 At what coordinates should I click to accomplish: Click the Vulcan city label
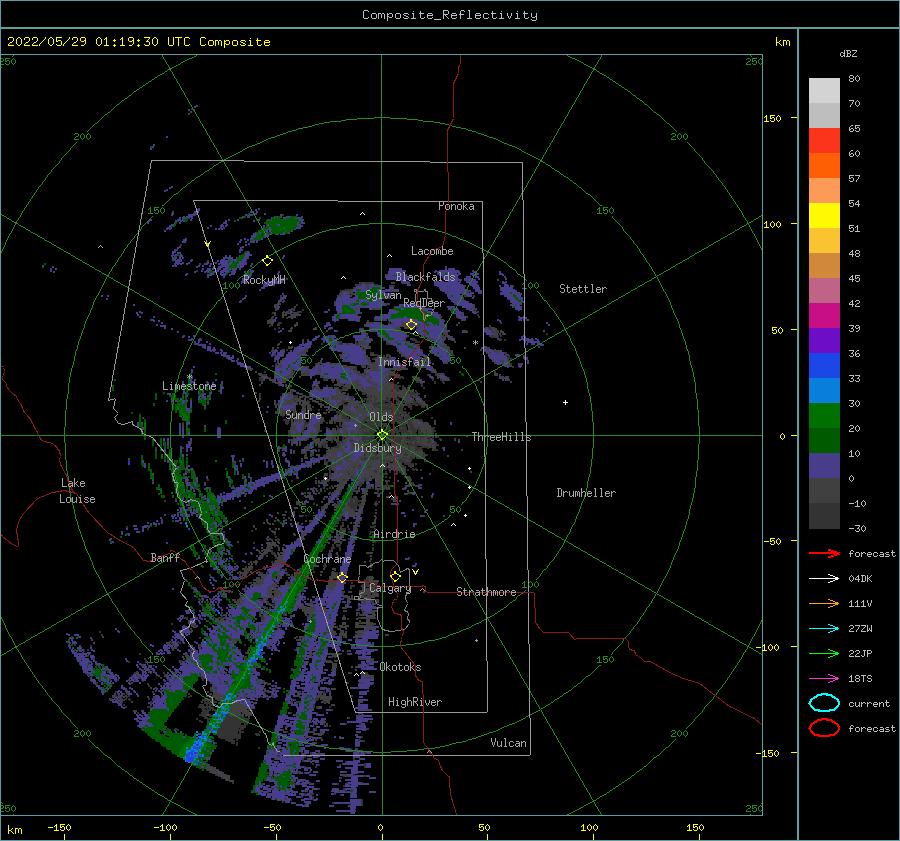pos(509,743)
